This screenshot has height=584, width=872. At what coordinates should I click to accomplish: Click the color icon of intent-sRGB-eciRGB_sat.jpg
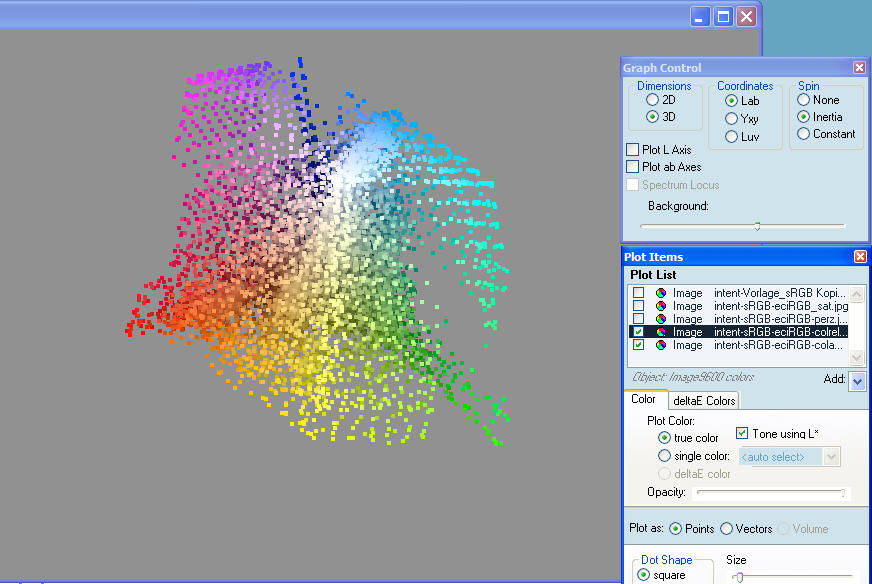click(661, 306)
